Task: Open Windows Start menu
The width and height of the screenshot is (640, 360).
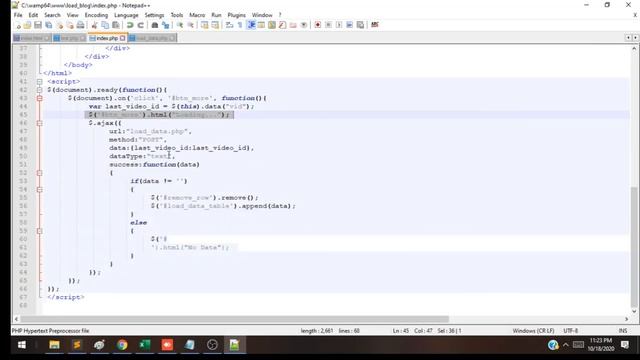Action: tap(22, 345)
